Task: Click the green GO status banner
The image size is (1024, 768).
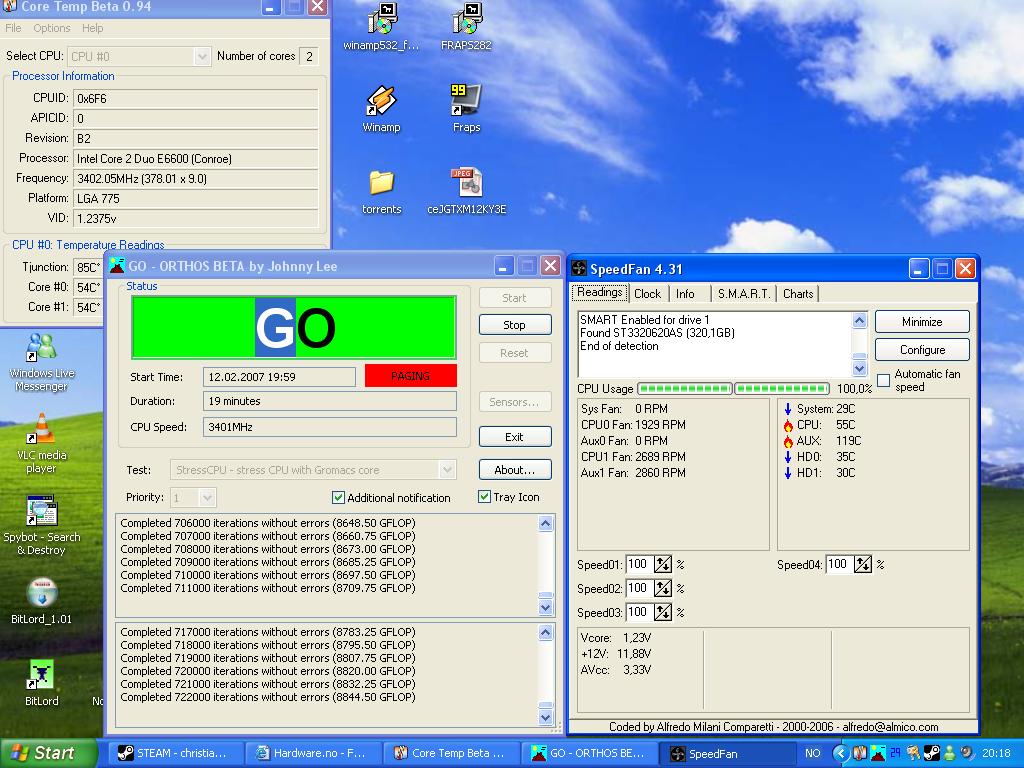Action: (x=294, y=327)
